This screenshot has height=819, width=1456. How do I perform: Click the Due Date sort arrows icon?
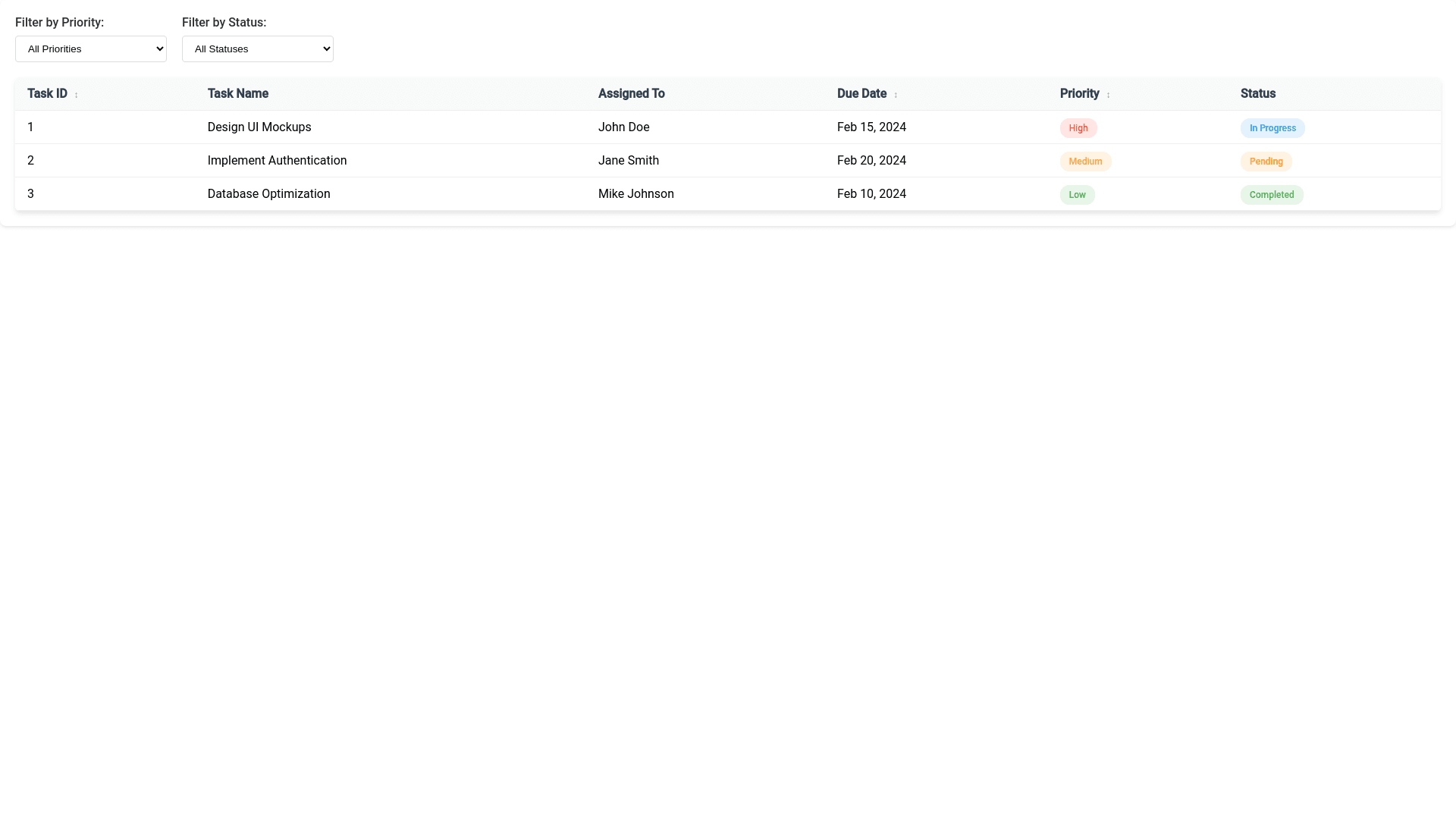[896, 95]
